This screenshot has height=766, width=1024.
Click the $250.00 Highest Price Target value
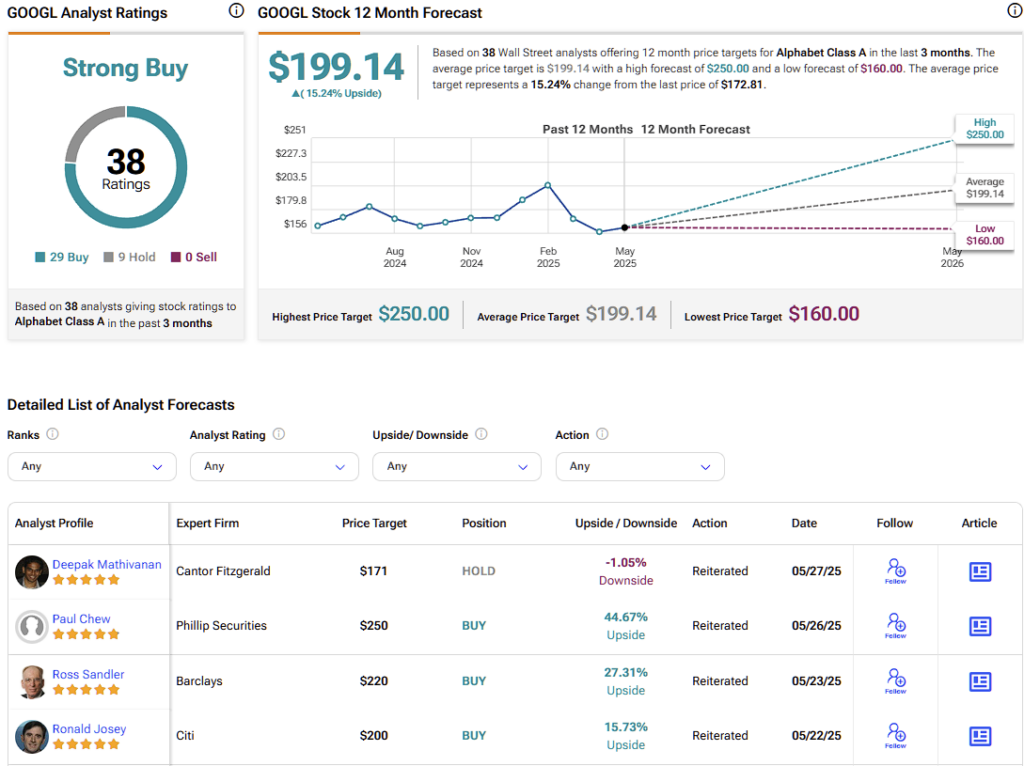tap(414, 314)
